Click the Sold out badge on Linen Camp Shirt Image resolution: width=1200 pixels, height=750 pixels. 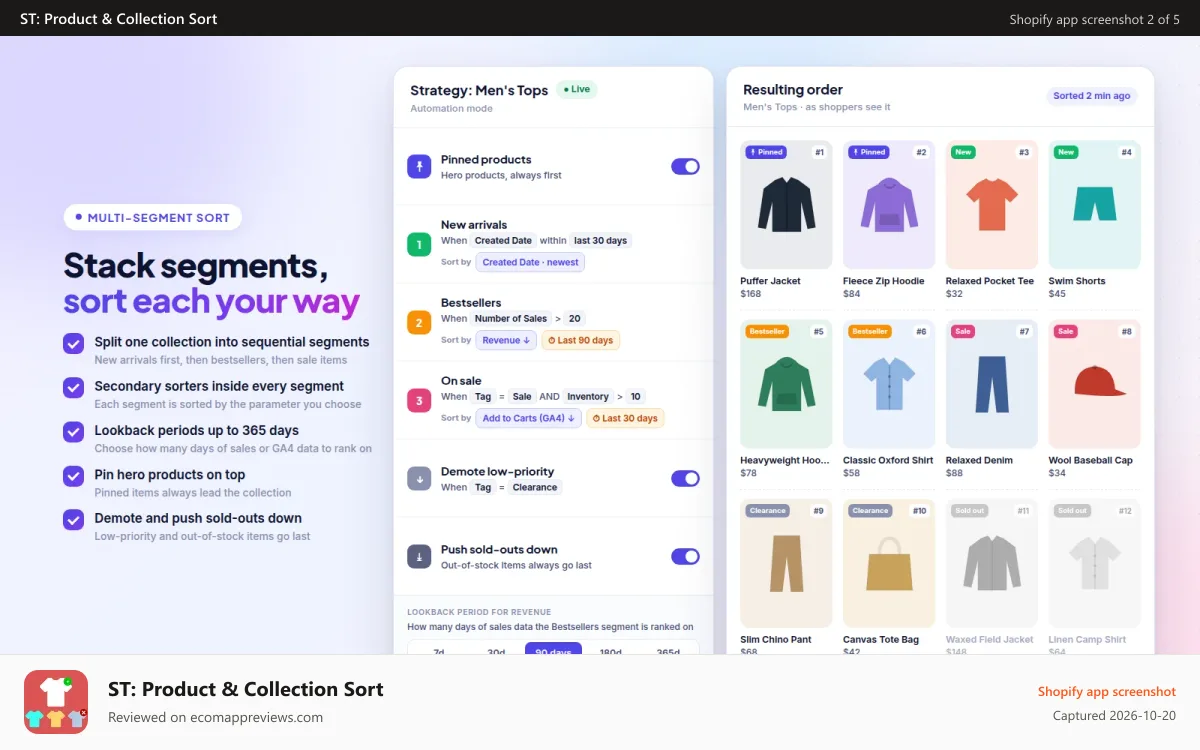click(1073, 510)
